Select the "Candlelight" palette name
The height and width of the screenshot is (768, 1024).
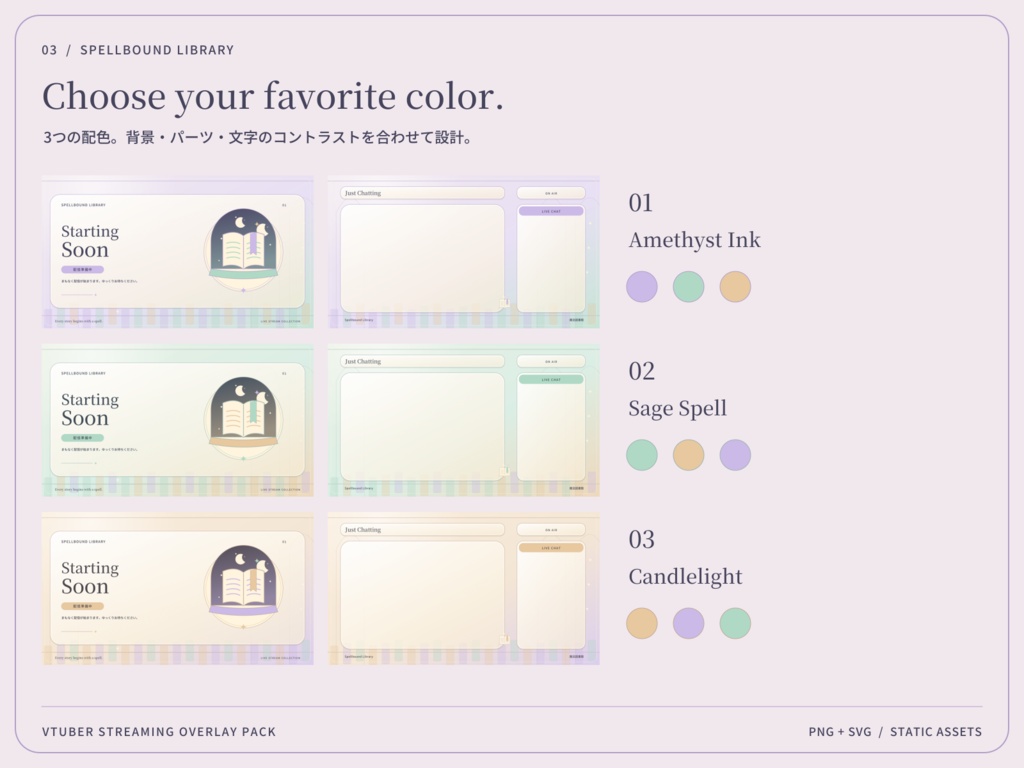point(685,577)
